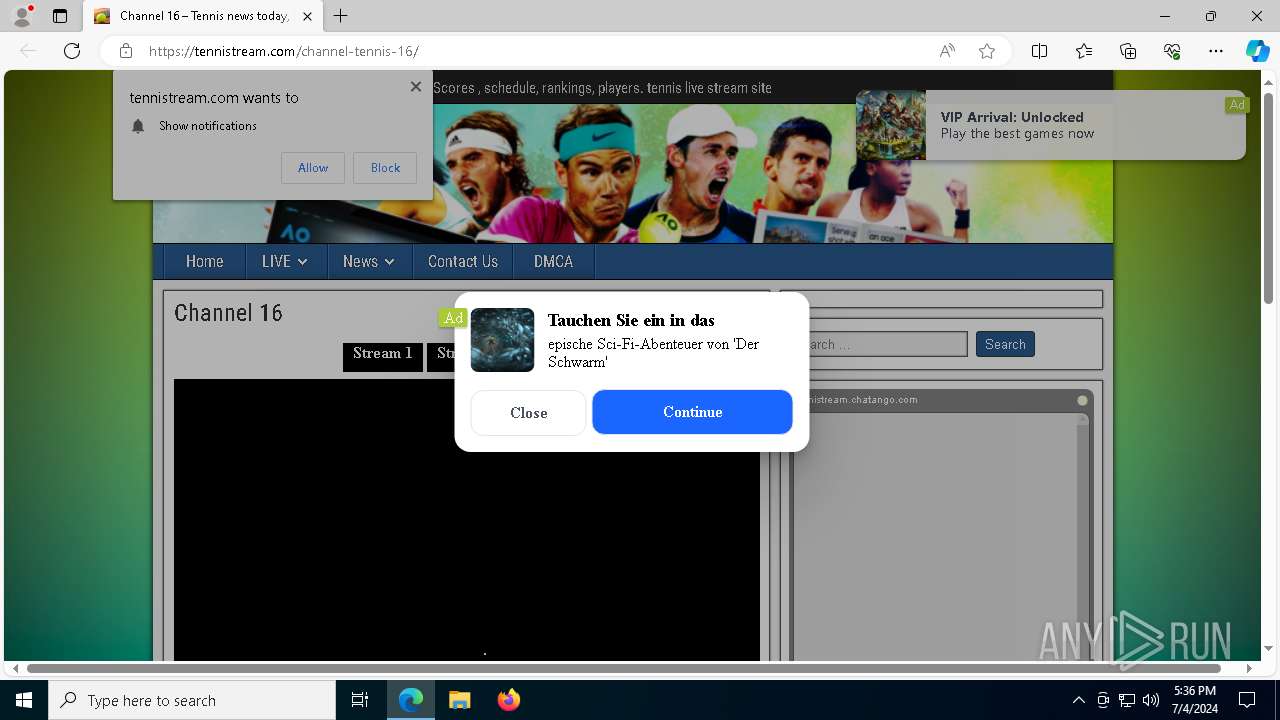This screenshot has width=1280, height=720.
Task: Go to the Home page
Action: click(x=204, y=261)
